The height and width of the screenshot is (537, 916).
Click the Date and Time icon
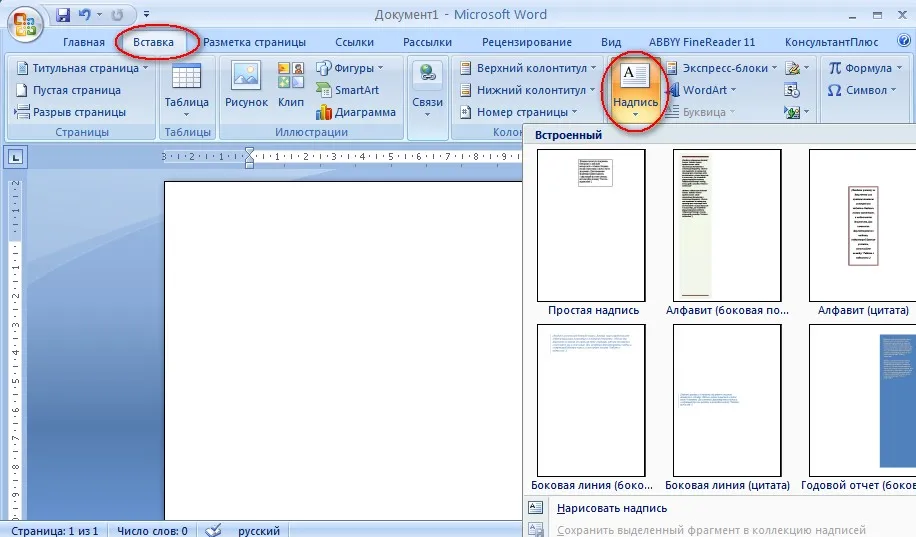pyautogui.click(x=792, y=90)
